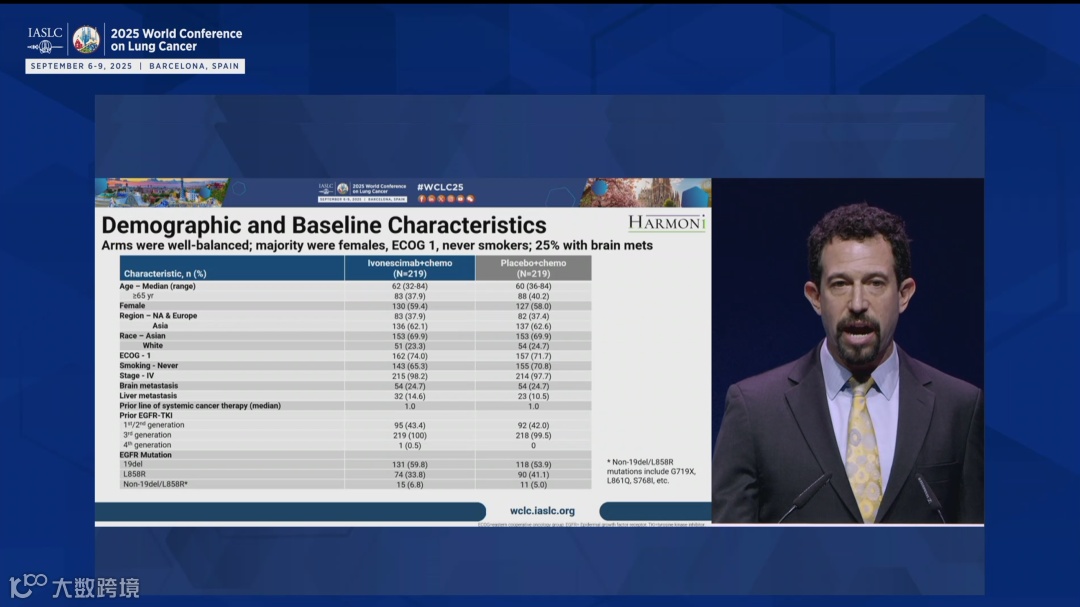Image resolution: width=1080 pixels, height=607 pixels.
Task: Click the Facebook icon in slide header
Action: point(422,198)
